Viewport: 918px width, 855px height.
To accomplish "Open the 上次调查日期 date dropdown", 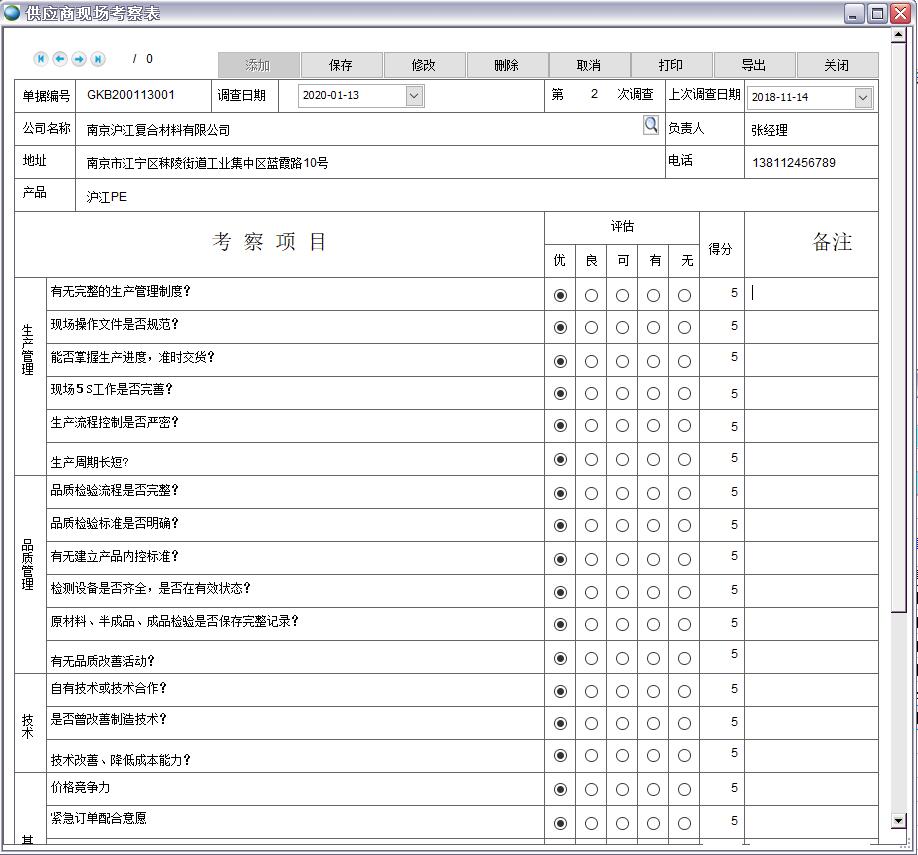I will pyautogui.click(x=863, y=97).
